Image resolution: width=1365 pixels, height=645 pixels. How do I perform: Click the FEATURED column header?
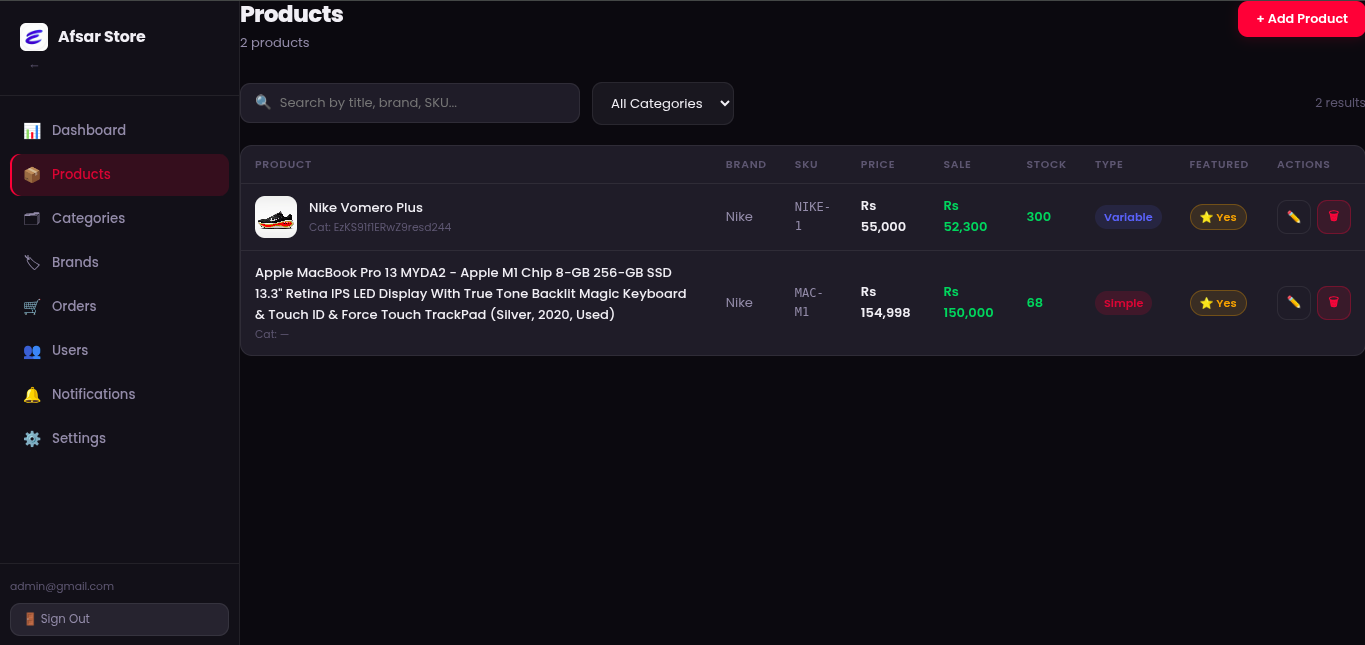[x=1219, y=164]
